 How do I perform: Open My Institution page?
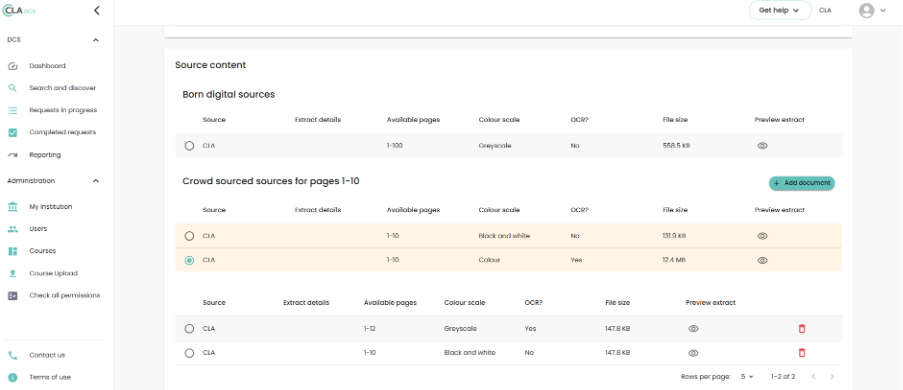51,206
